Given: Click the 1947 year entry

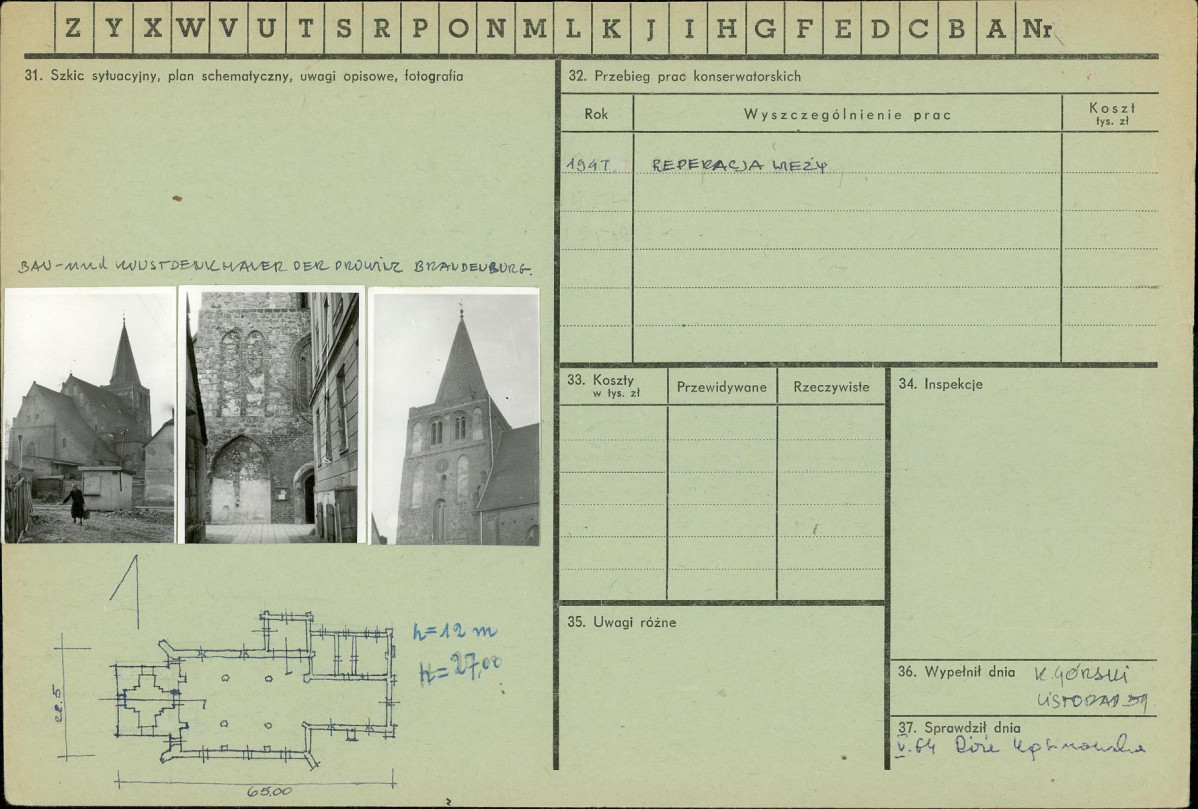Looking at the screenshot, I should [590, 165].
